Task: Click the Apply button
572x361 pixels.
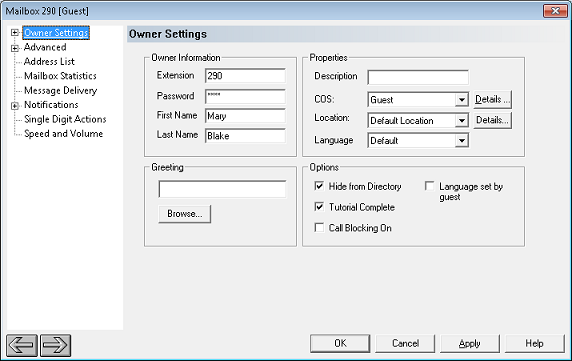Action: (469, 343)
